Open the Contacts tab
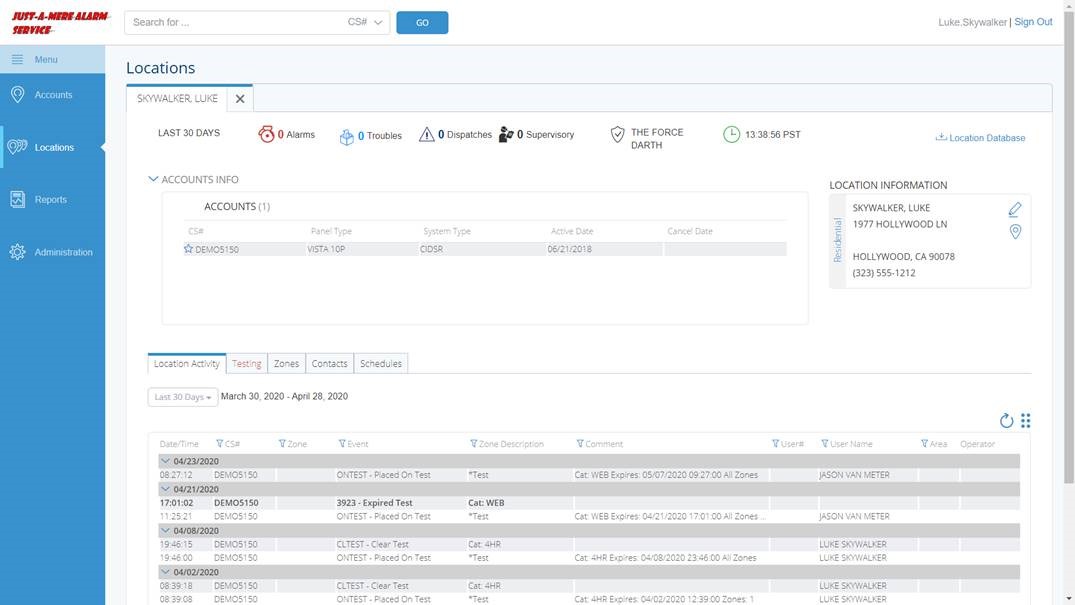The width and height of the screenshot is (1075, 605). click(329, 364)
